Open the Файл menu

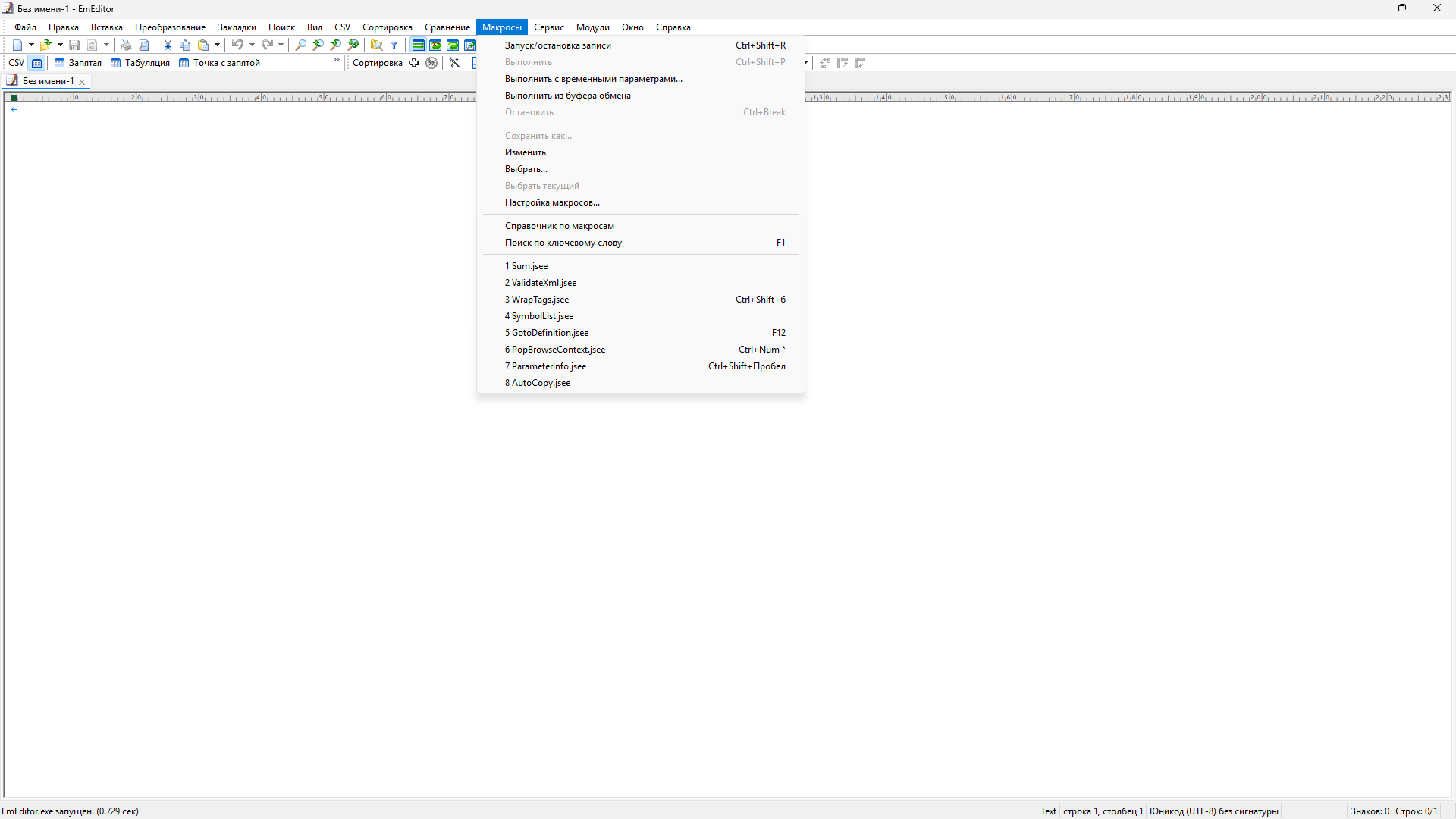pos(25,27)
